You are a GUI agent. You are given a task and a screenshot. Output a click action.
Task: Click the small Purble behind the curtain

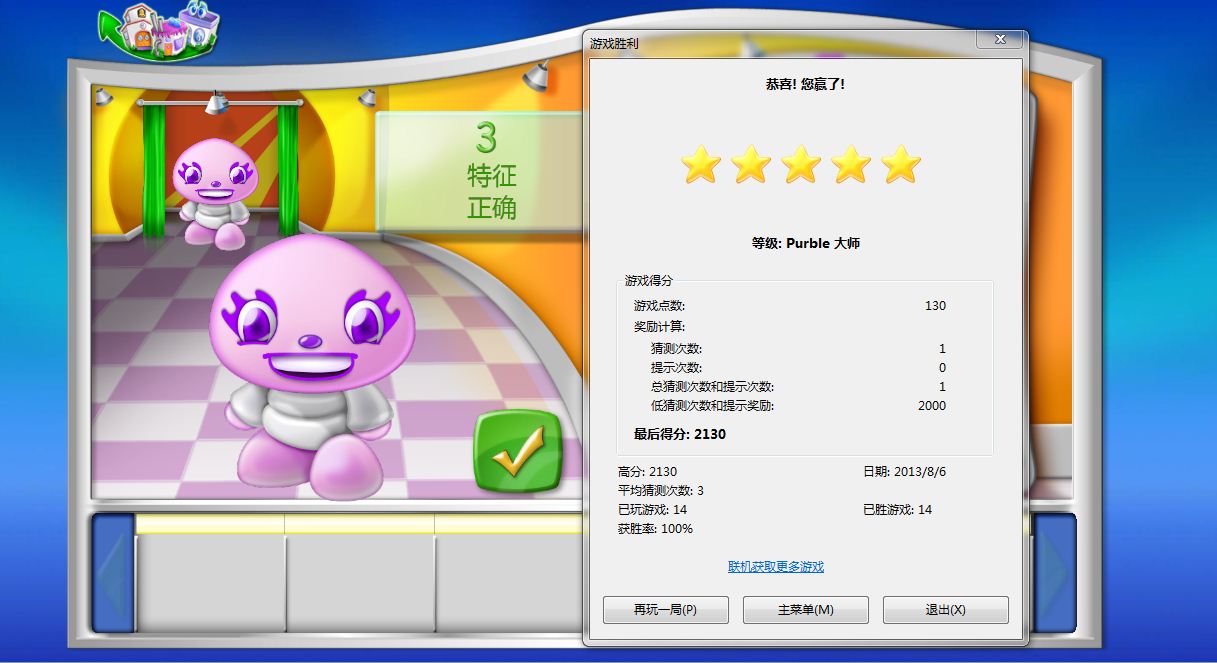click(x=214, y=193)
